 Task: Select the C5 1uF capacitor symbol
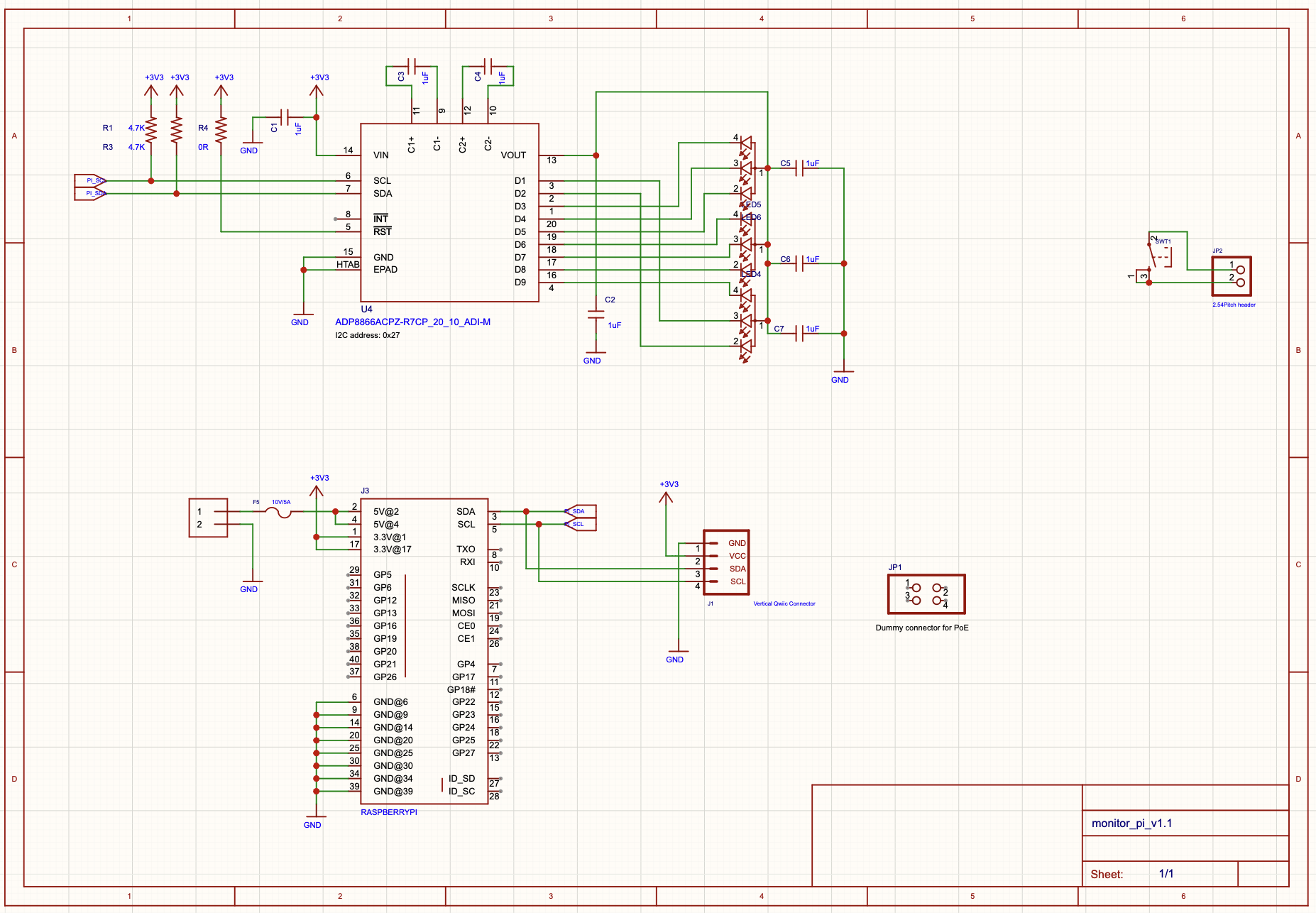pyautogui.click(x=799, y=168)
